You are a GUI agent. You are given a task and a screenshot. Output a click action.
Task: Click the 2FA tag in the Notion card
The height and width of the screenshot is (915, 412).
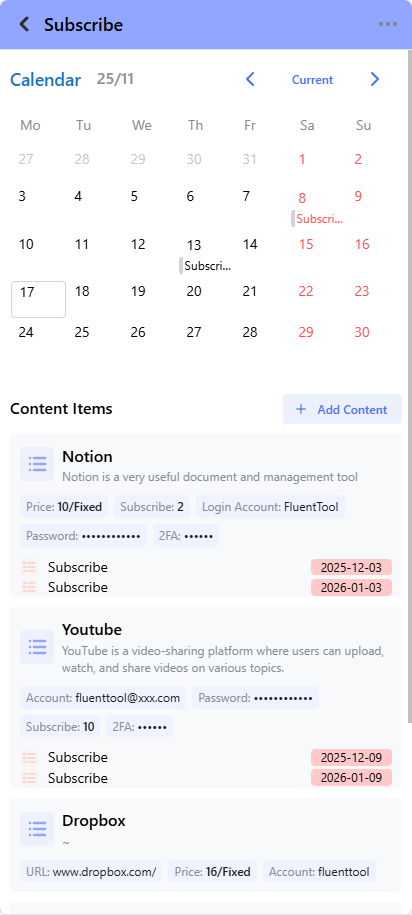pyautogui.click(x=186, y=536)
